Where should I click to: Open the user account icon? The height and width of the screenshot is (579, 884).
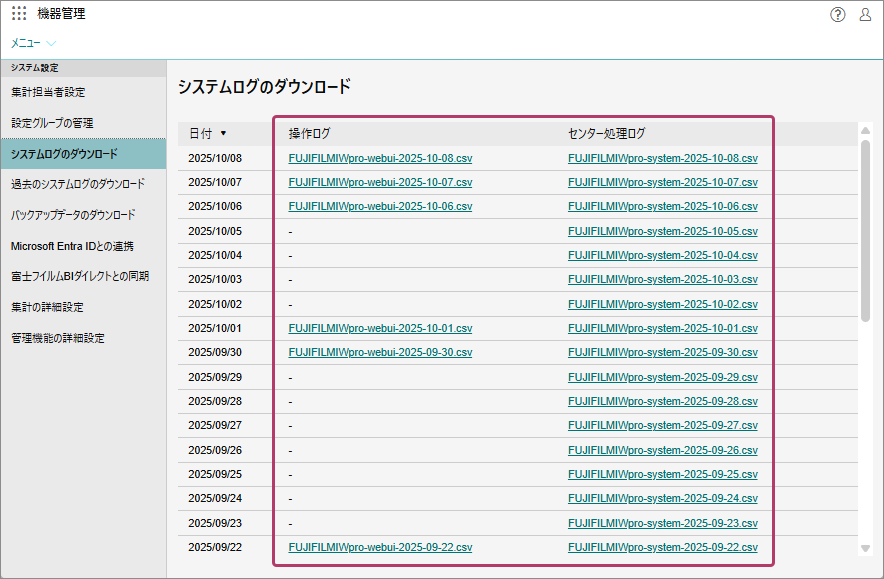point(865,15)
